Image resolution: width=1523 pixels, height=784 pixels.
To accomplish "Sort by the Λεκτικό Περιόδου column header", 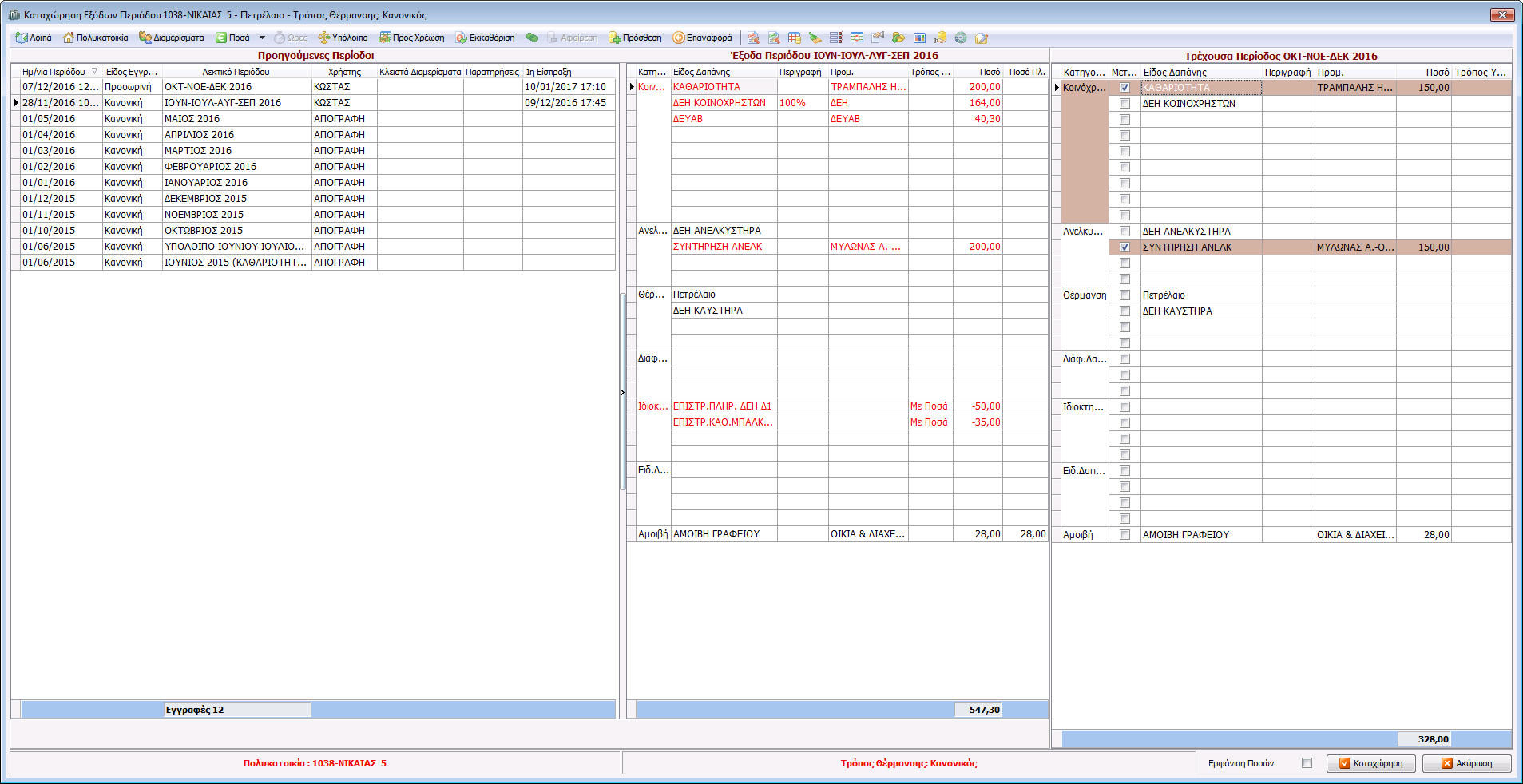I will pos(236,72).
